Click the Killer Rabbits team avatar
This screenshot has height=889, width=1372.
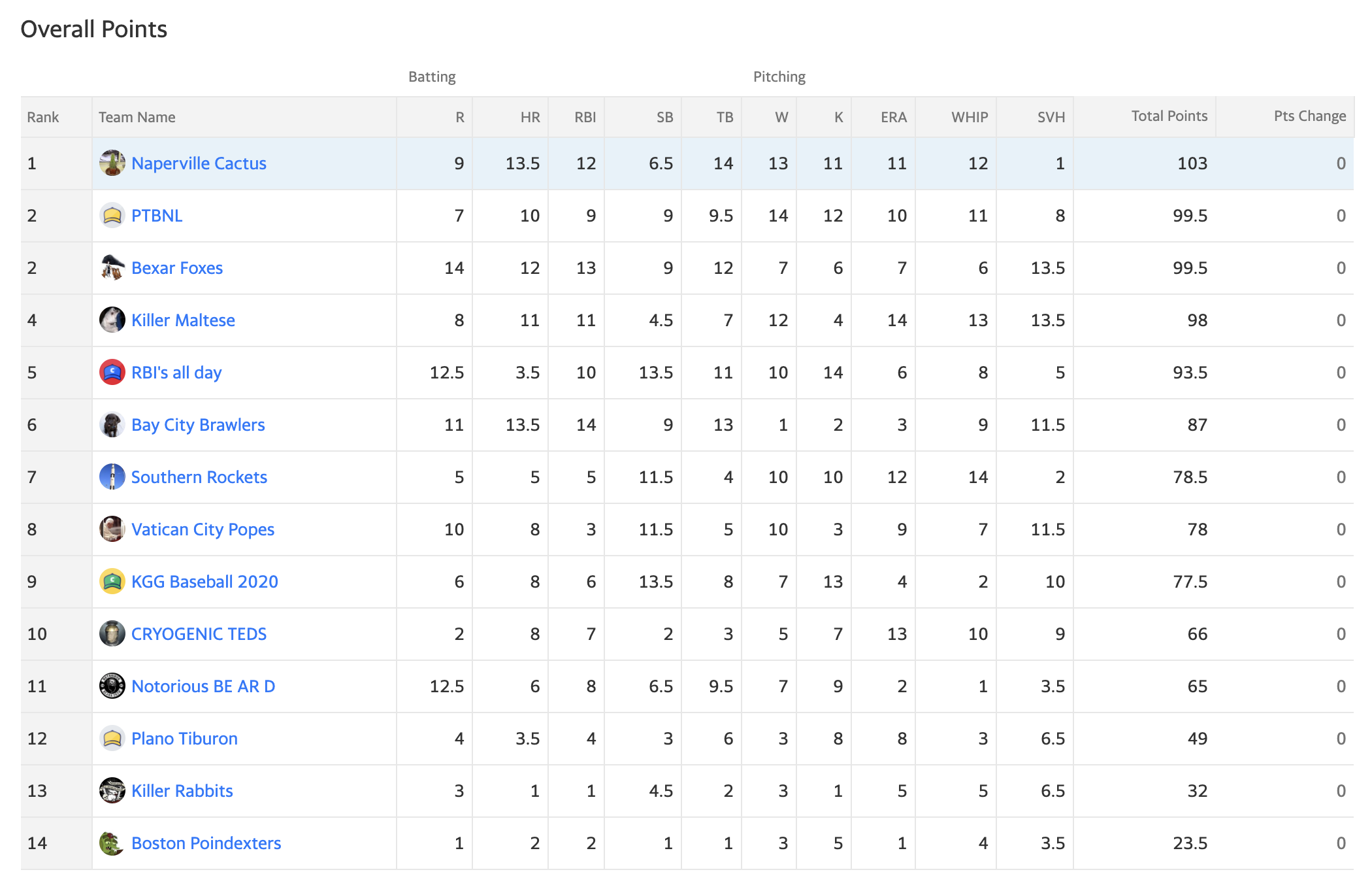(x=112, y=790)
